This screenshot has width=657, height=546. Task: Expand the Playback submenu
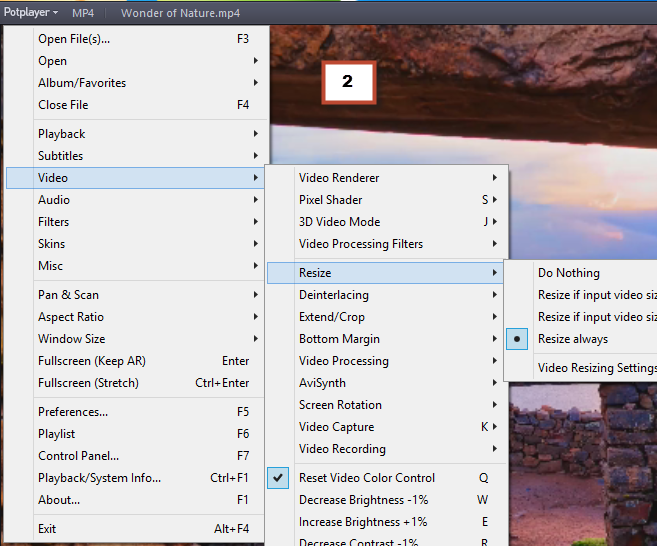[x=136, y=134]
